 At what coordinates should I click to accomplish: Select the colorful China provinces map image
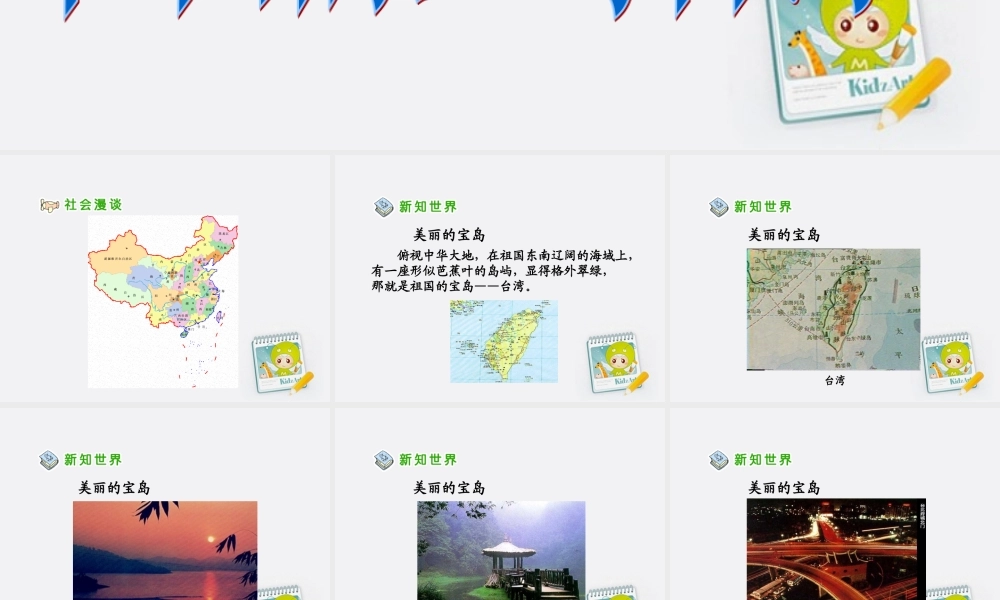[x=163, y=302]
